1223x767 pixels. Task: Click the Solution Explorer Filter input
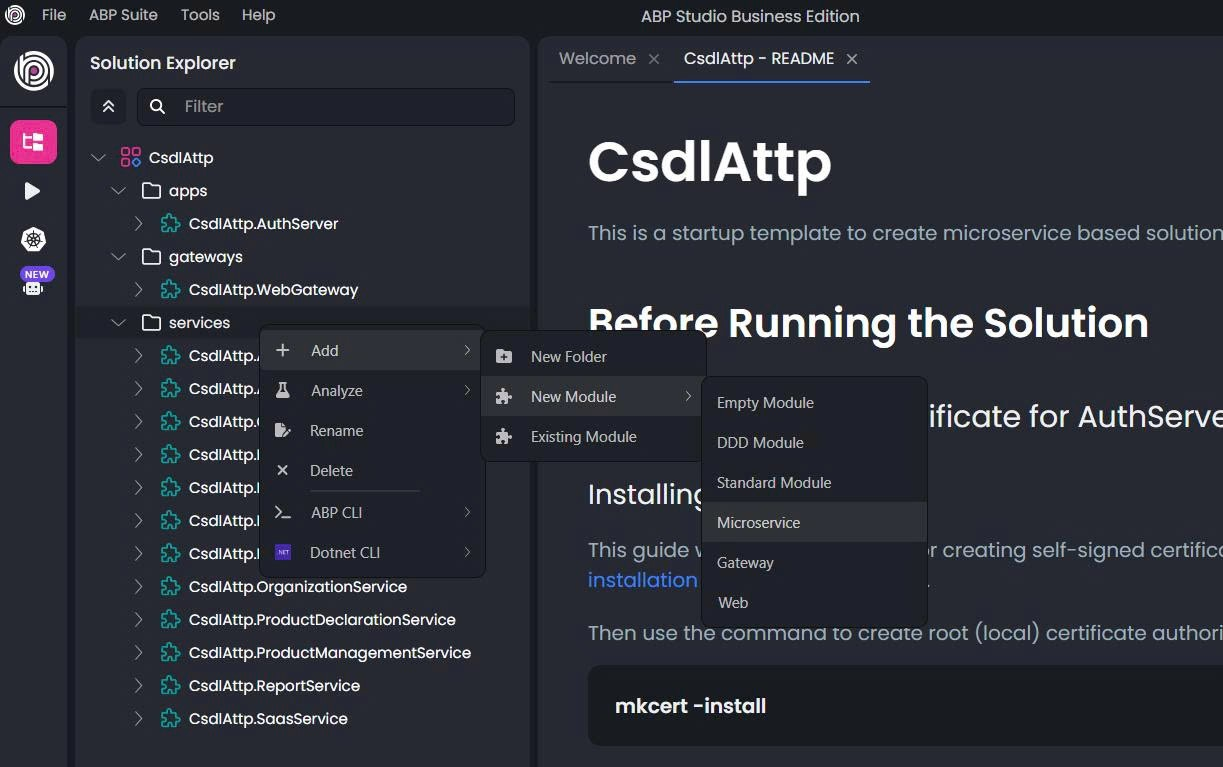[326, 106]
